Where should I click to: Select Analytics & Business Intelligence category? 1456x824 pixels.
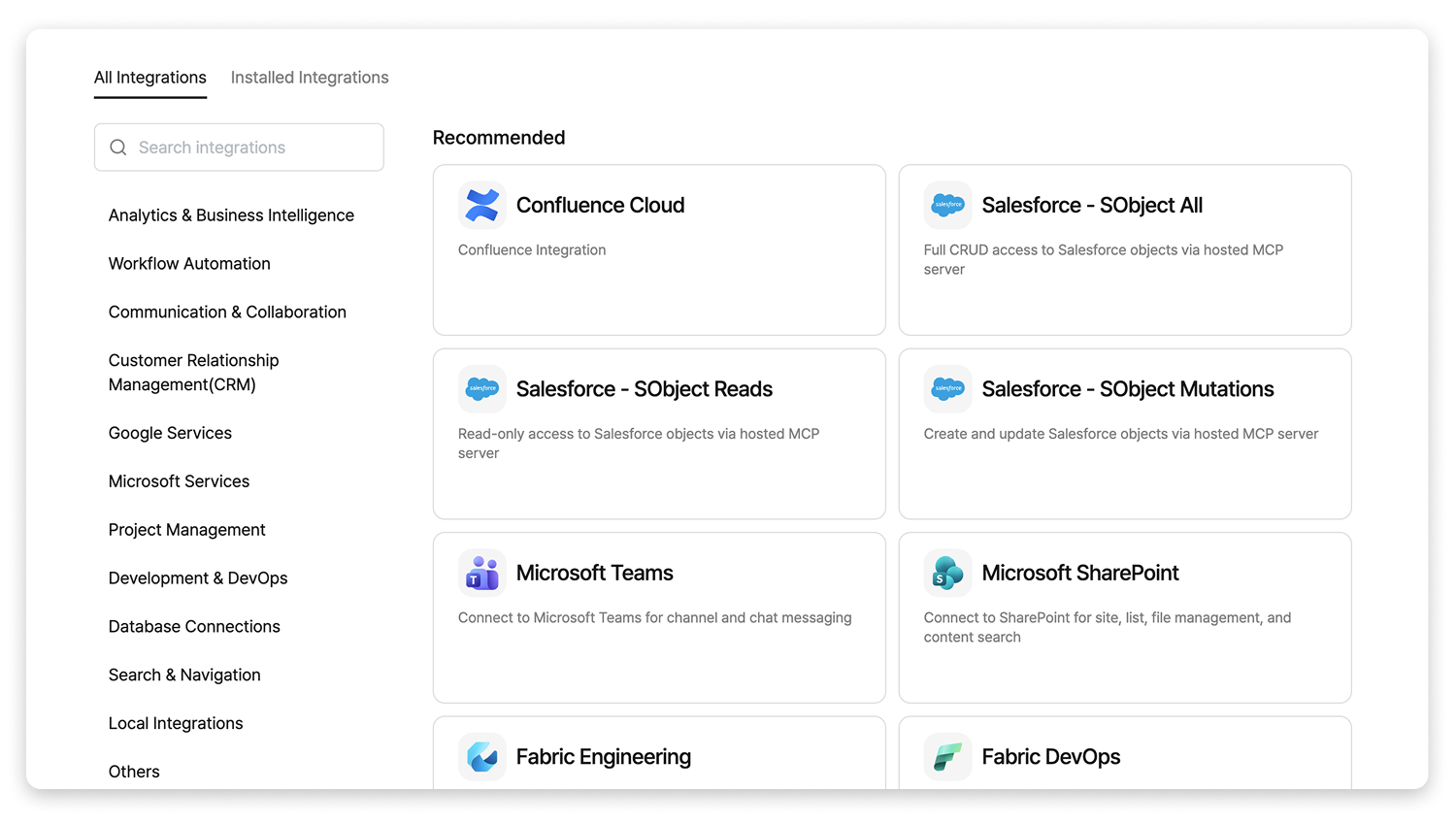pyautogui.click(x=231, y=215)
